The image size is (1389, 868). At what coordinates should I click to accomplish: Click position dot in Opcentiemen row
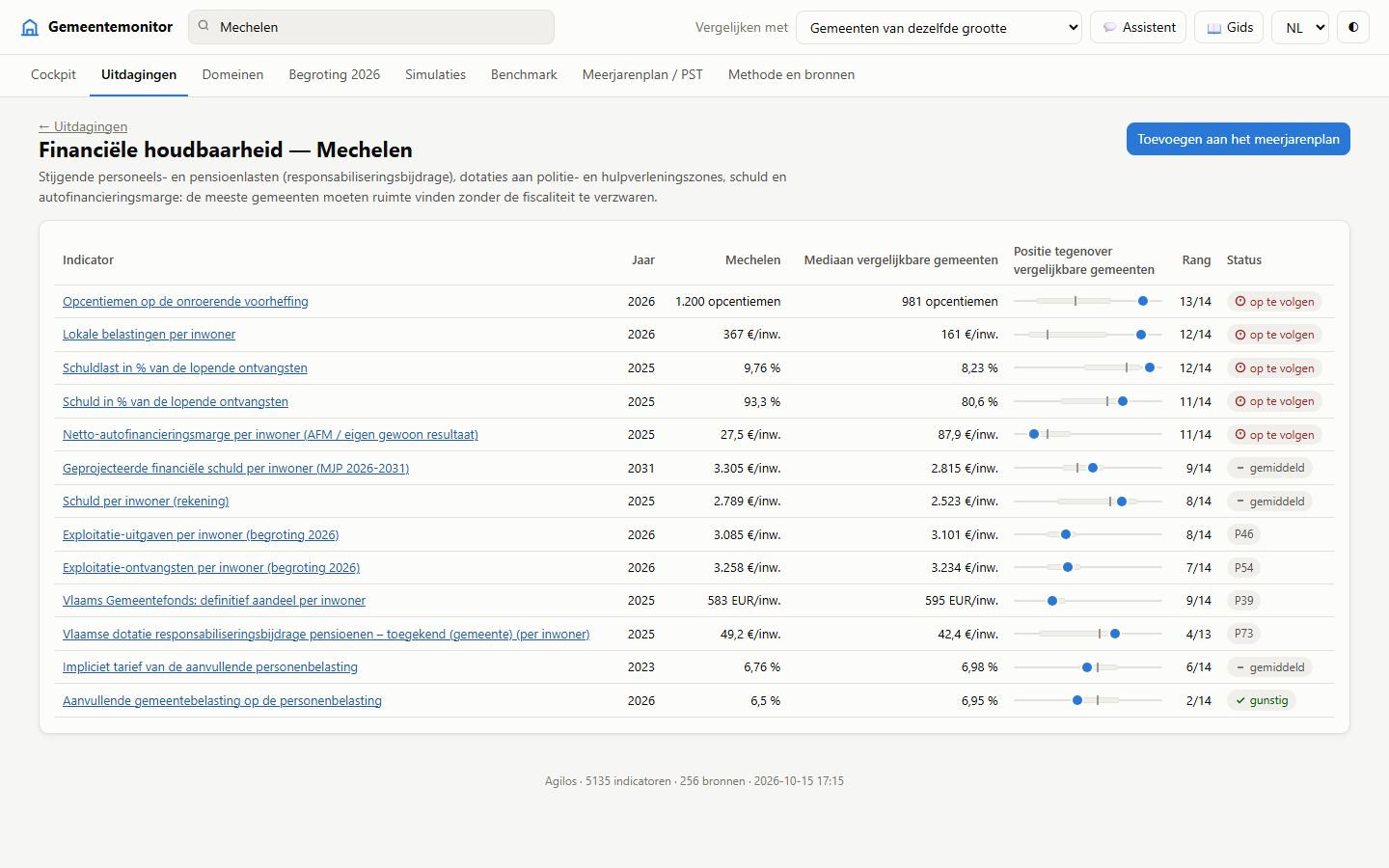1143,301
